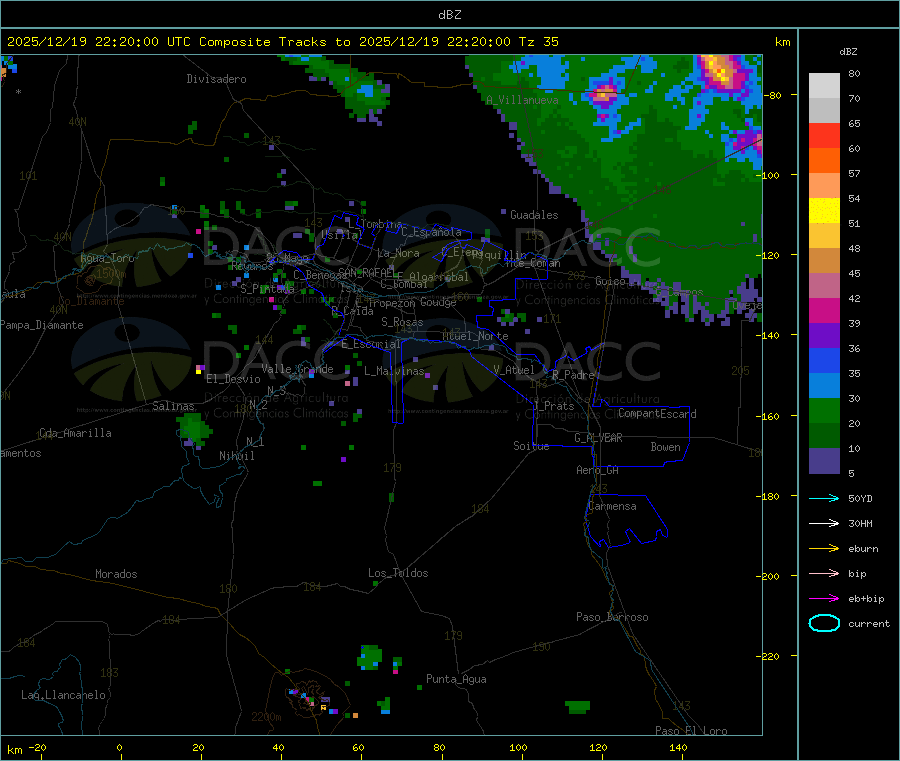The height and width of the screenshot is (761, 900).
Task: Click the Pampa_Diamante map label
Action: tap(42, 325)
